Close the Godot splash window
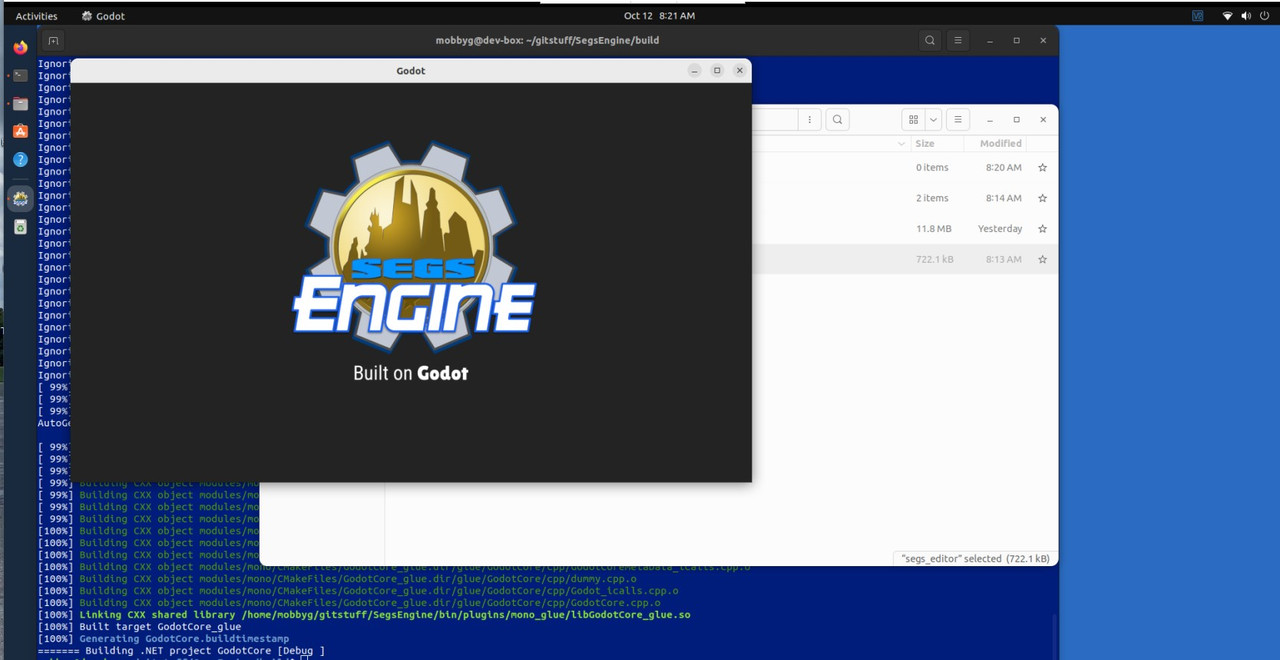 tap(740, 71)
